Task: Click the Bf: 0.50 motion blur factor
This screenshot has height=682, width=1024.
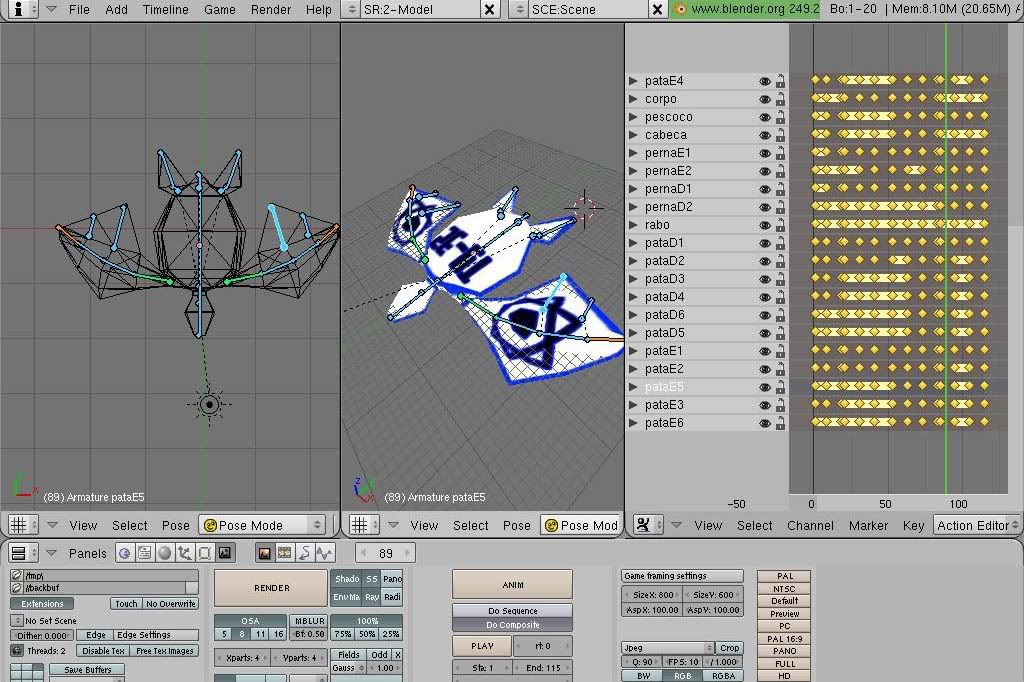Action: [x=310, y=634]
